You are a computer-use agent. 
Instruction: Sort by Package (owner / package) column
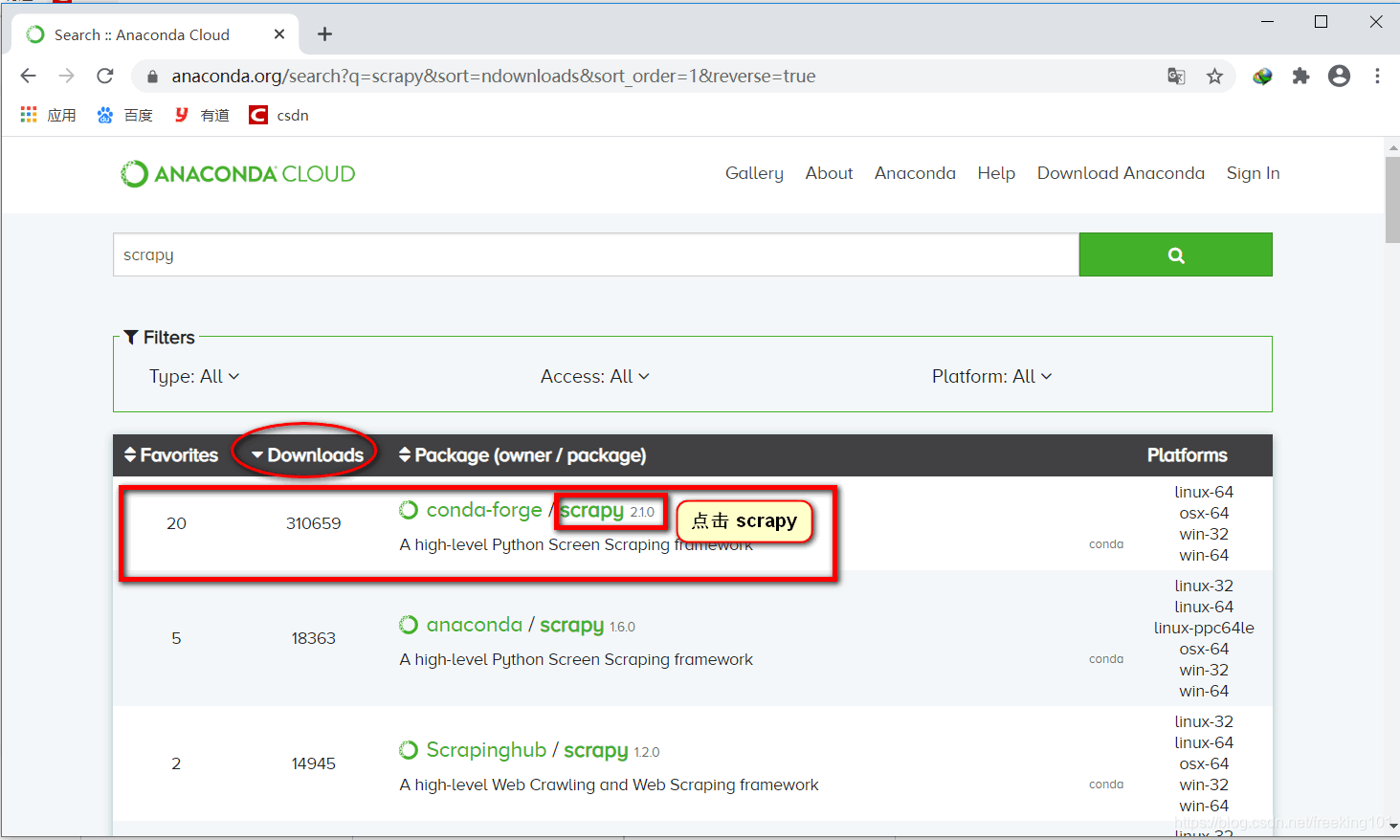(522, 455)
